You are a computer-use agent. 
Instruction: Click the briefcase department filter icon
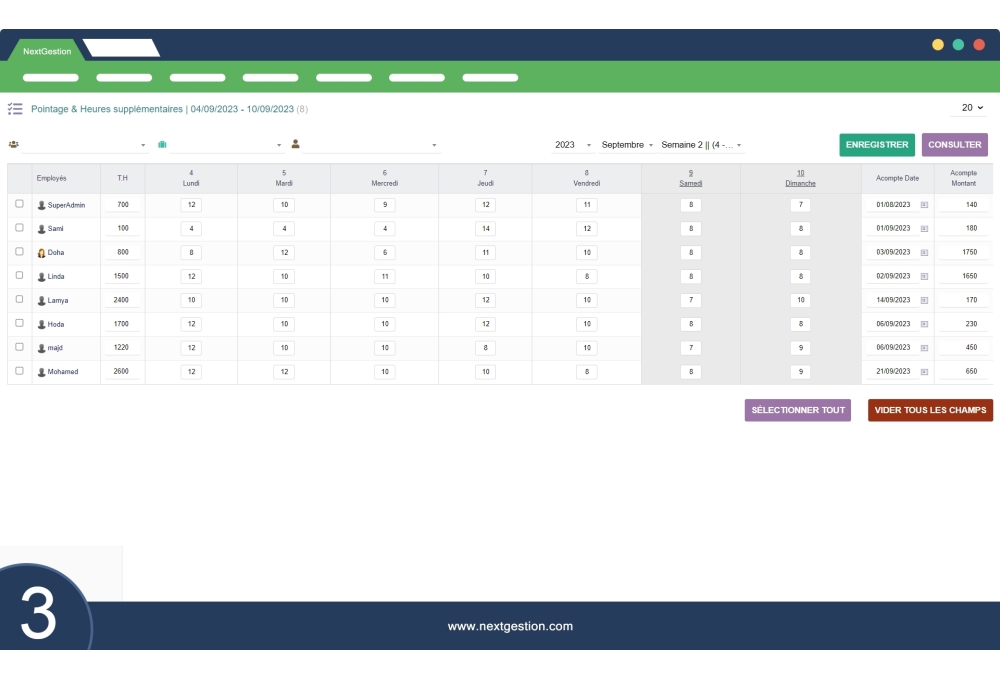point(162,144)
